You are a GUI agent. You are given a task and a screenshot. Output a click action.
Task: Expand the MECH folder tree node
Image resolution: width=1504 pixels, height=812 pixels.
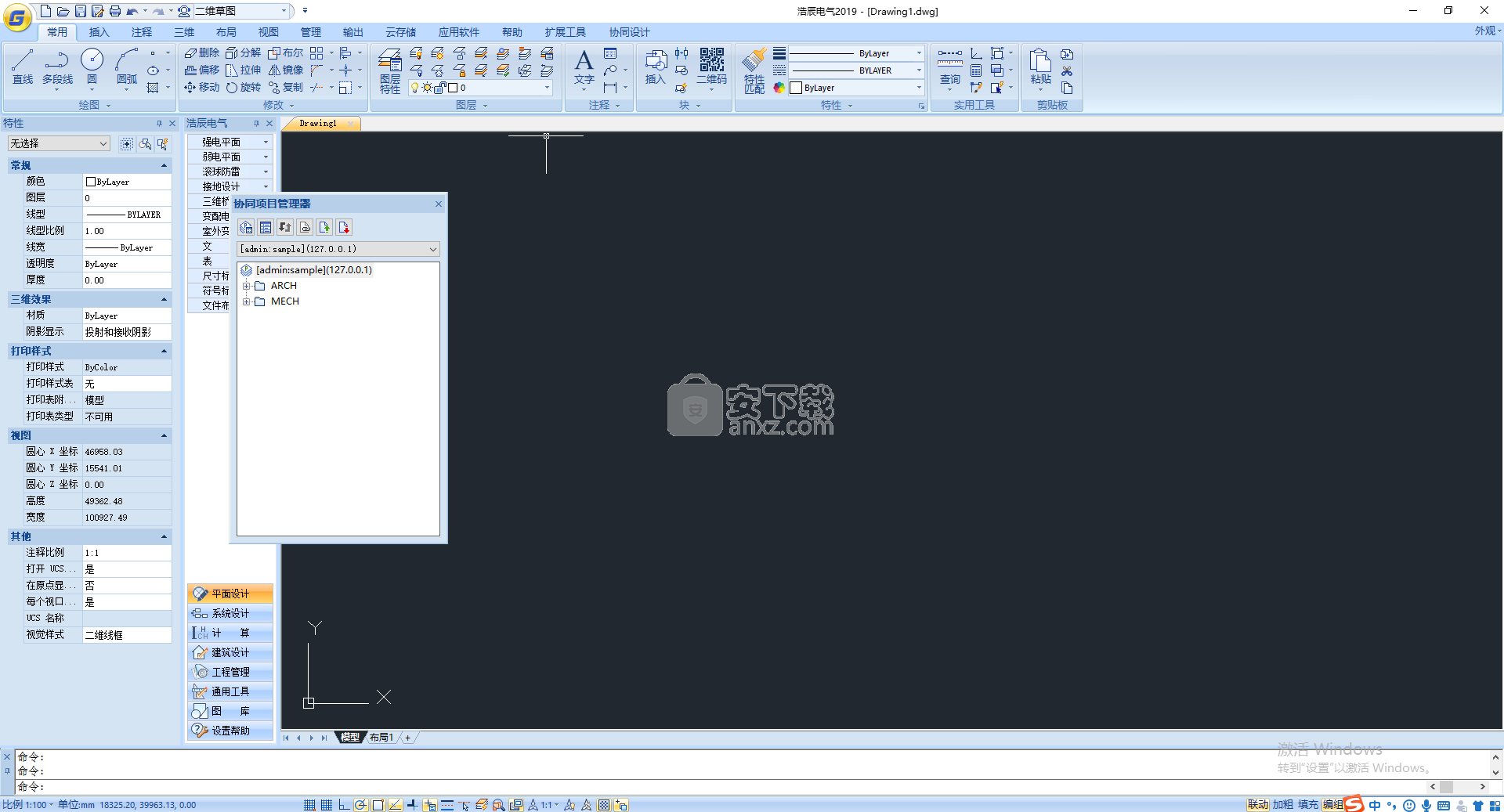(246, 301)
